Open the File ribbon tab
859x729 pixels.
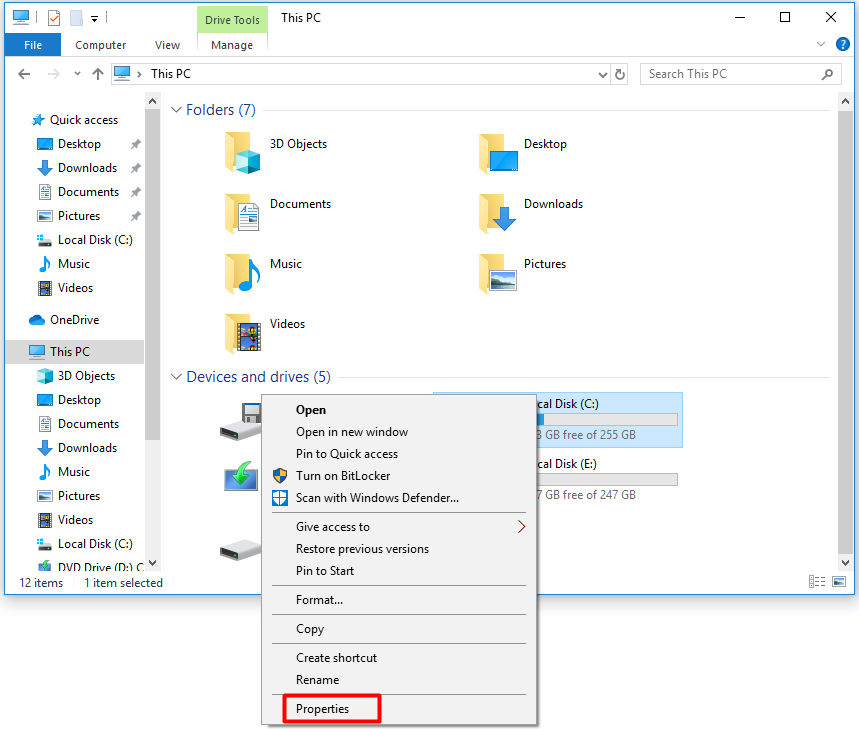33,45
